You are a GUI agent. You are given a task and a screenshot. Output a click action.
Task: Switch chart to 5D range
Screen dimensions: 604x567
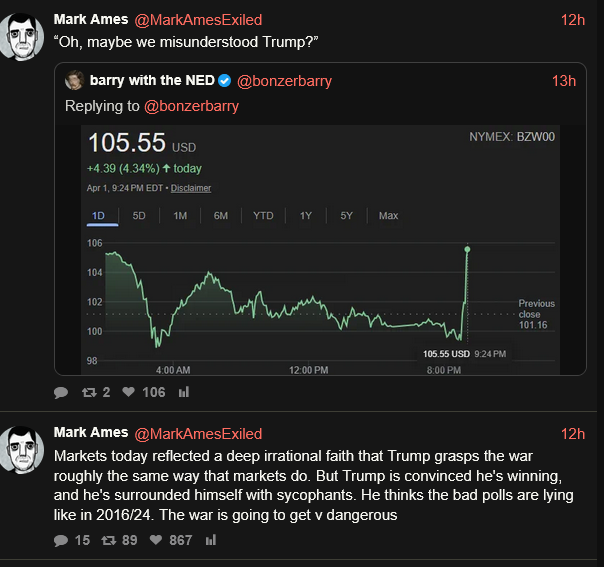coord(139,215)
